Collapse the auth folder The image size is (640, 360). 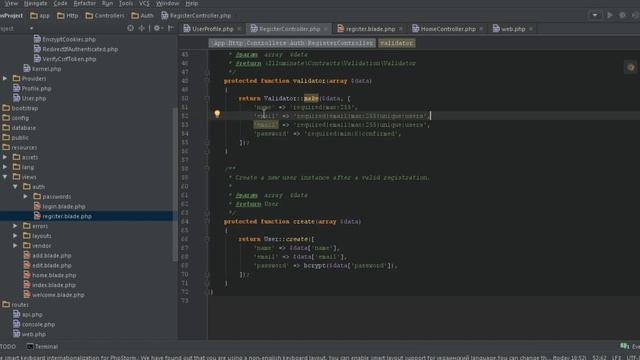click(15, 187)
